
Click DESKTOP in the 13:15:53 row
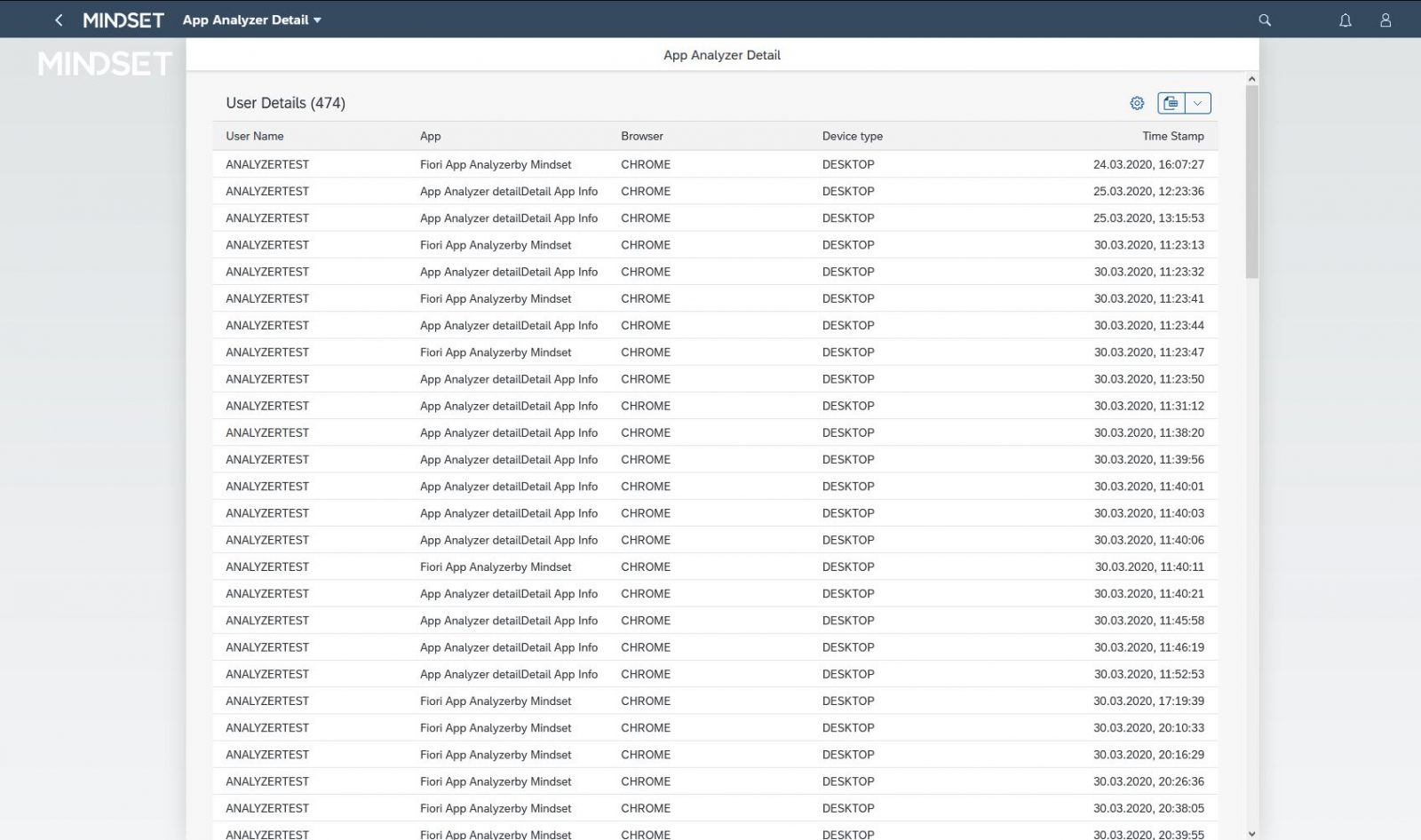click(848, 218)
